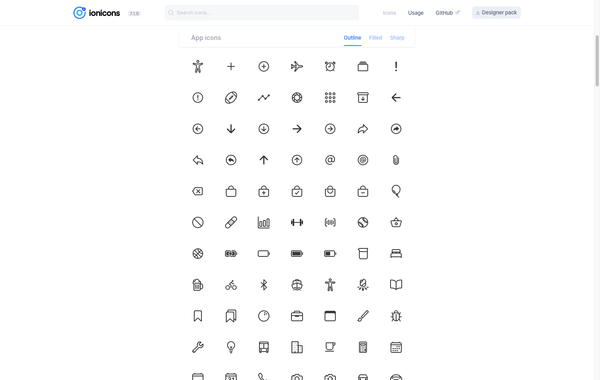This screenshot has width=600, height=380.
Task: Select the basket icon
Action: point(396,222)
